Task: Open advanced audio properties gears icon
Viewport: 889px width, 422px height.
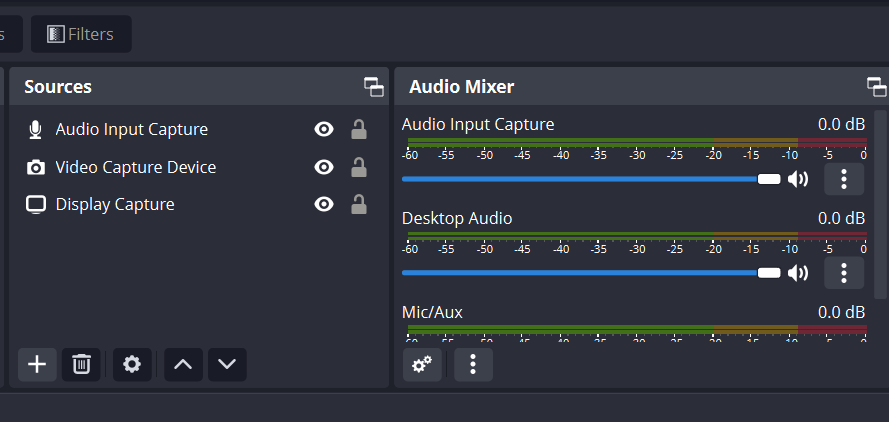Action: pos(422,365)
